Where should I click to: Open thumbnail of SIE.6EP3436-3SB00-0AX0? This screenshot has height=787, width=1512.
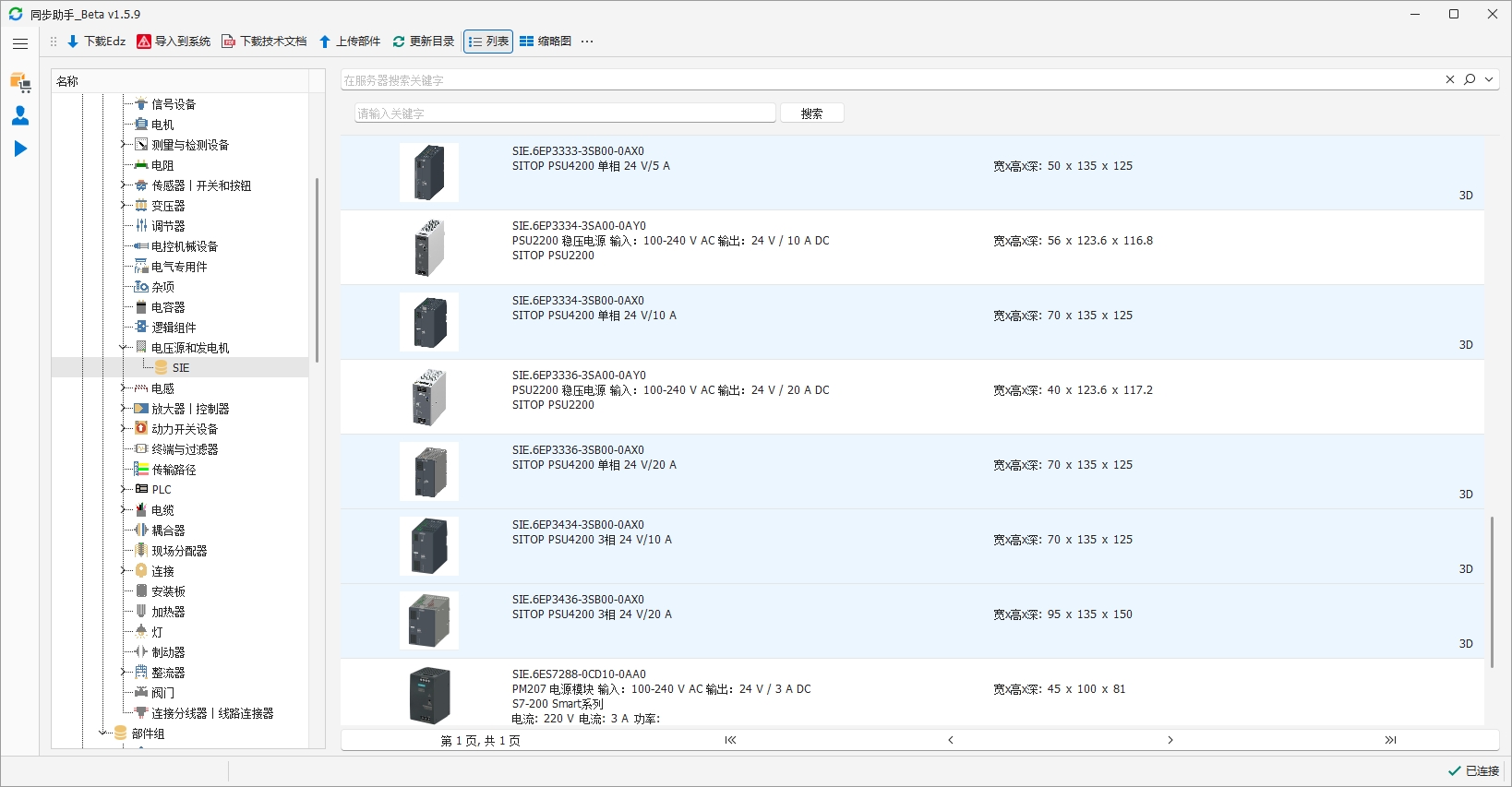click(x=429, y=621)
